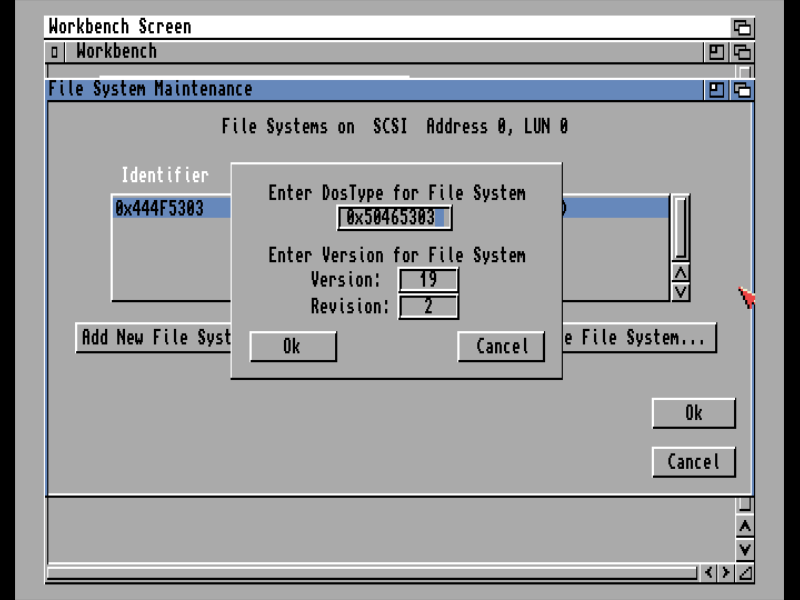Click File System Maintenance window zoom gadget
This screenshot has width=800, height=600.
pos(717,89)
